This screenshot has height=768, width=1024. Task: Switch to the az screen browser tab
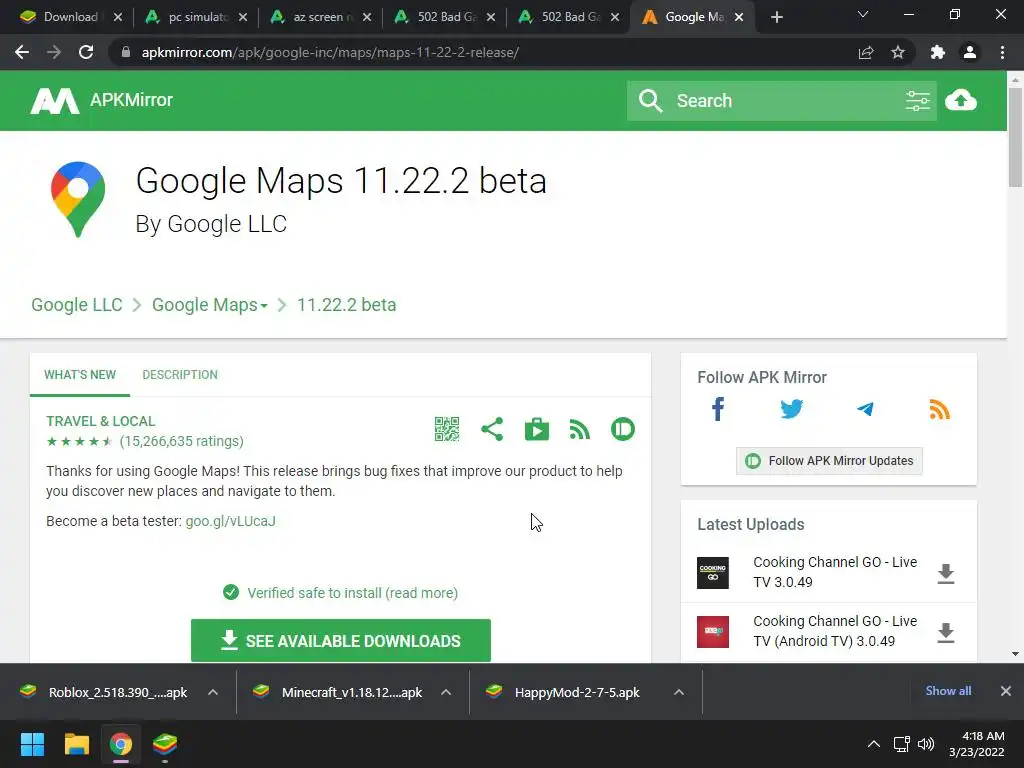click(x=320, y=18)
